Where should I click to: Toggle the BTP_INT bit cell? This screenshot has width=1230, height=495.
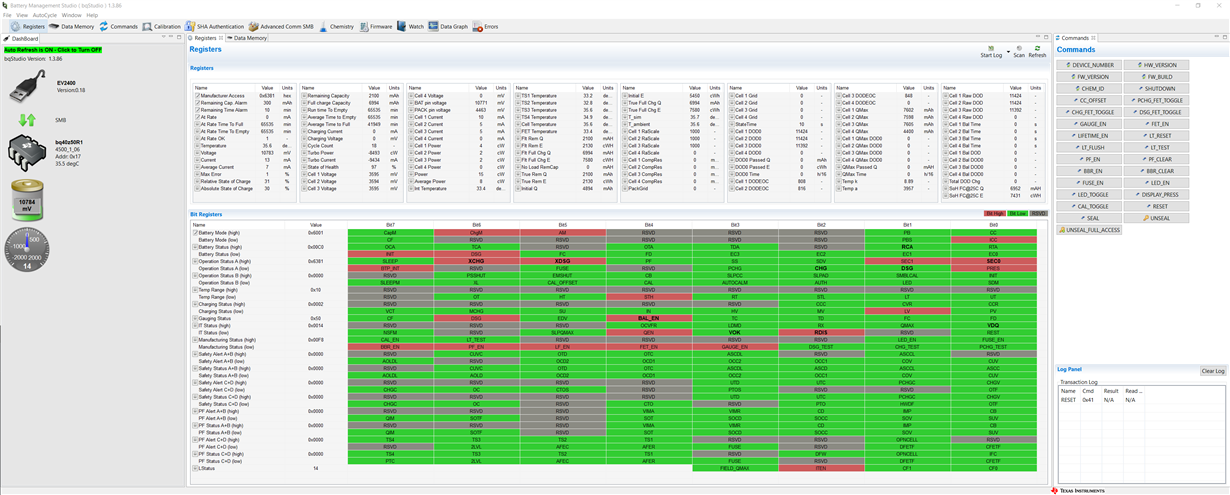pyautogui.click(x=390, y=268)
